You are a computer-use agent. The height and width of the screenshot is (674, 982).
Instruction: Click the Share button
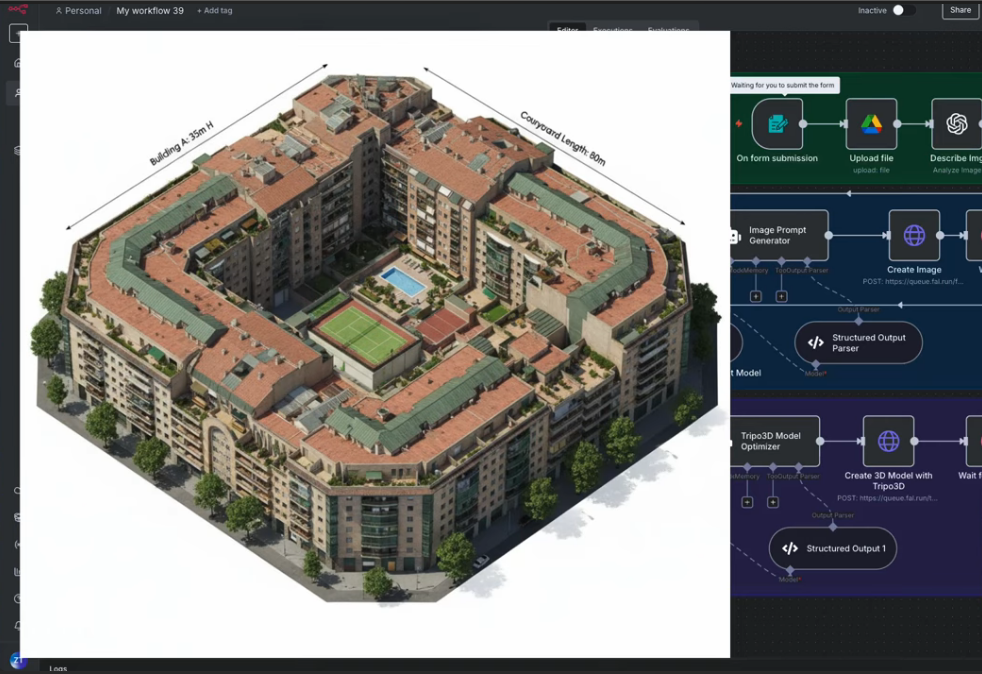960,10
